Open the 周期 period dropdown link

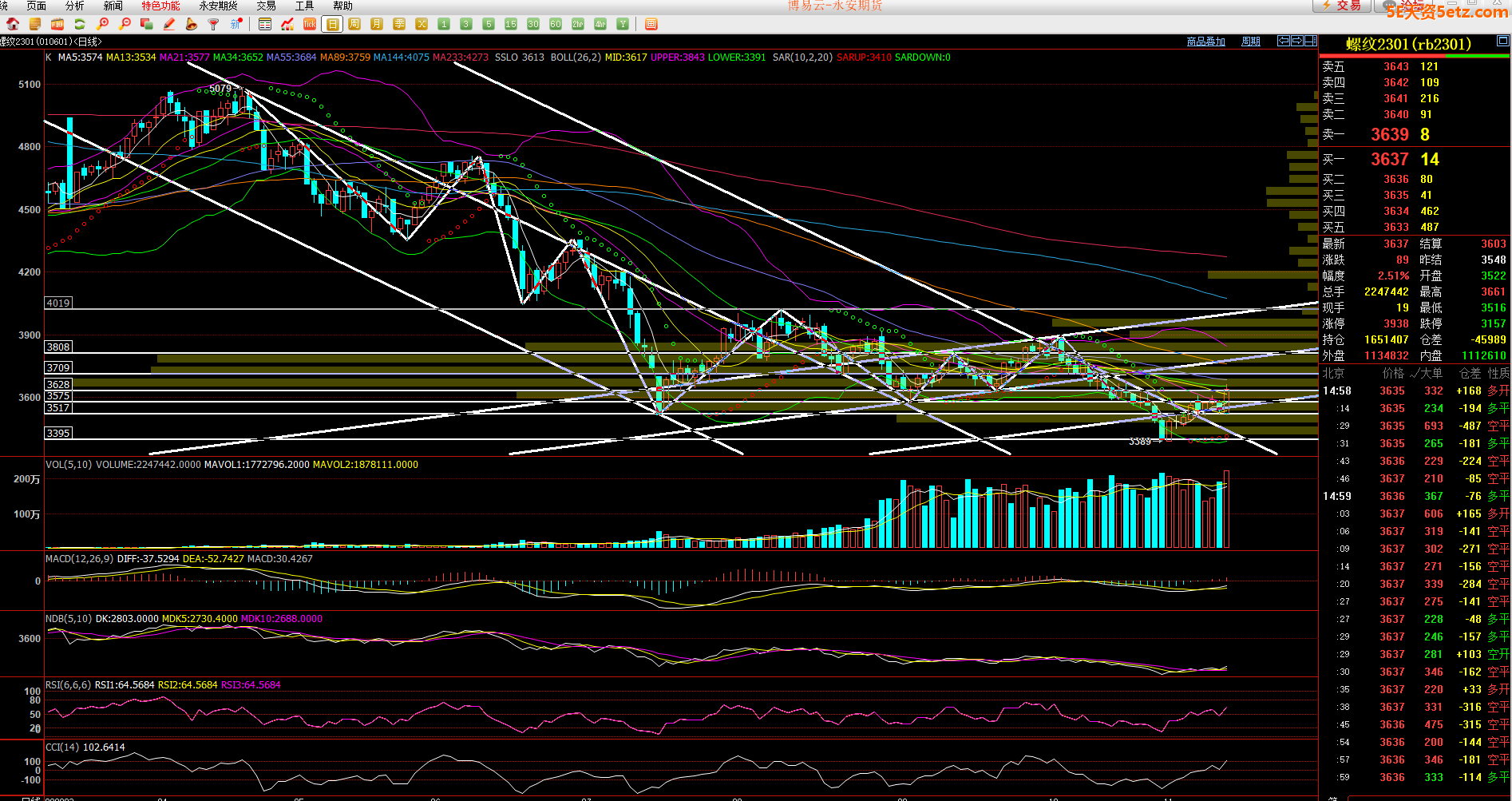click(1251, 42)
